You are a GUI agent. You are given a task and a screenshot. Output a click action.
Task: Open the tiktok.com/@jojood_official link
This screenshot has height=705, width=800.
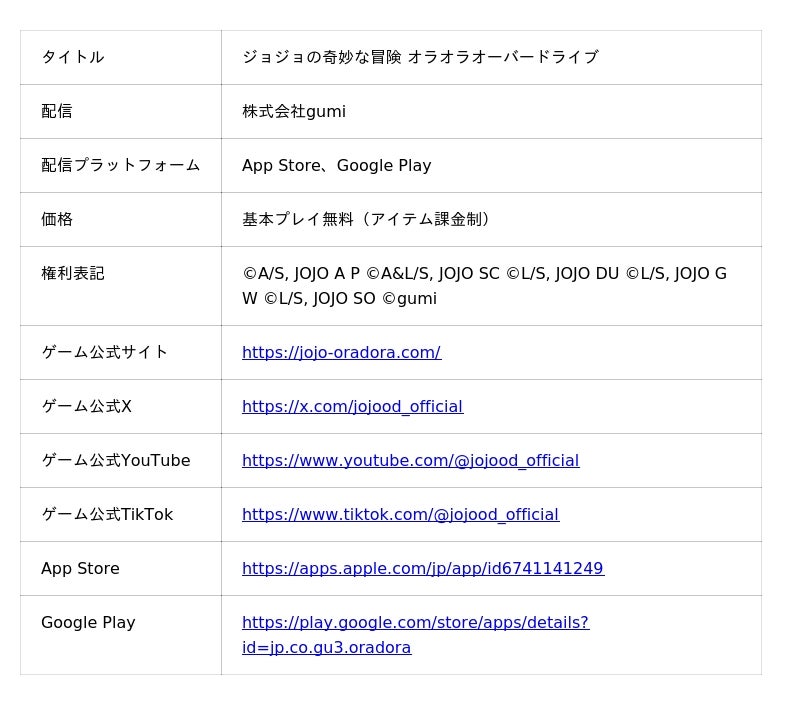point(400,514)
